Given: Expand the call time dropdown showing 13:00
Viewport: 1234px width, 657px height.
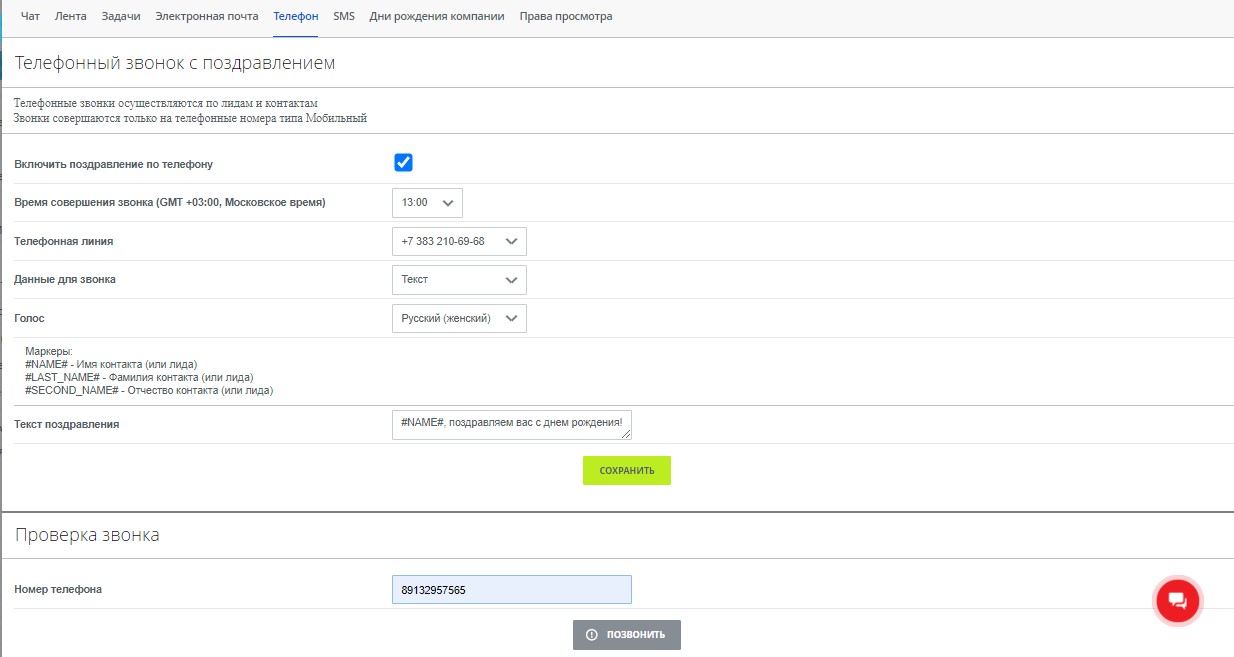Looking at the screenshot, I should (x=427, y=203).
